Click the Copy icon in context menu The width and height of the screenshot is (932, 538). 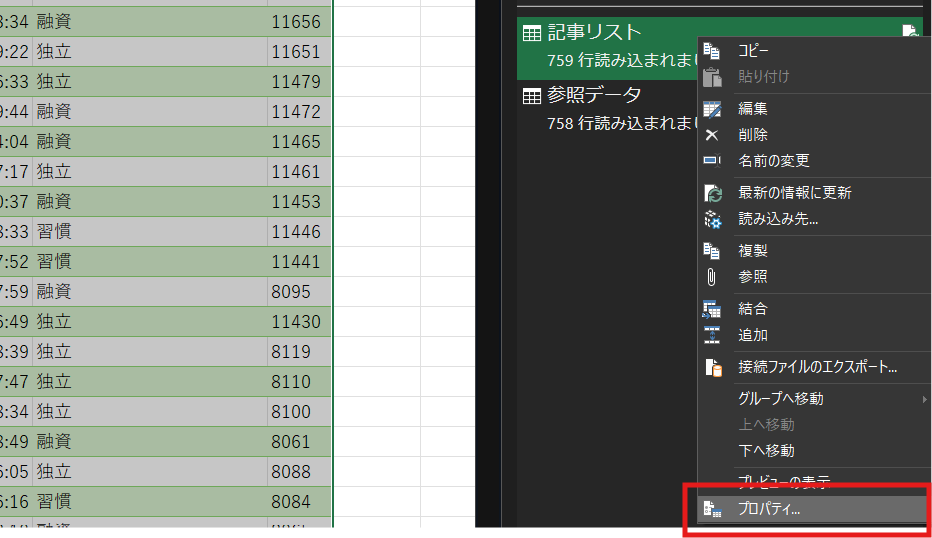(x=712, y=51)
